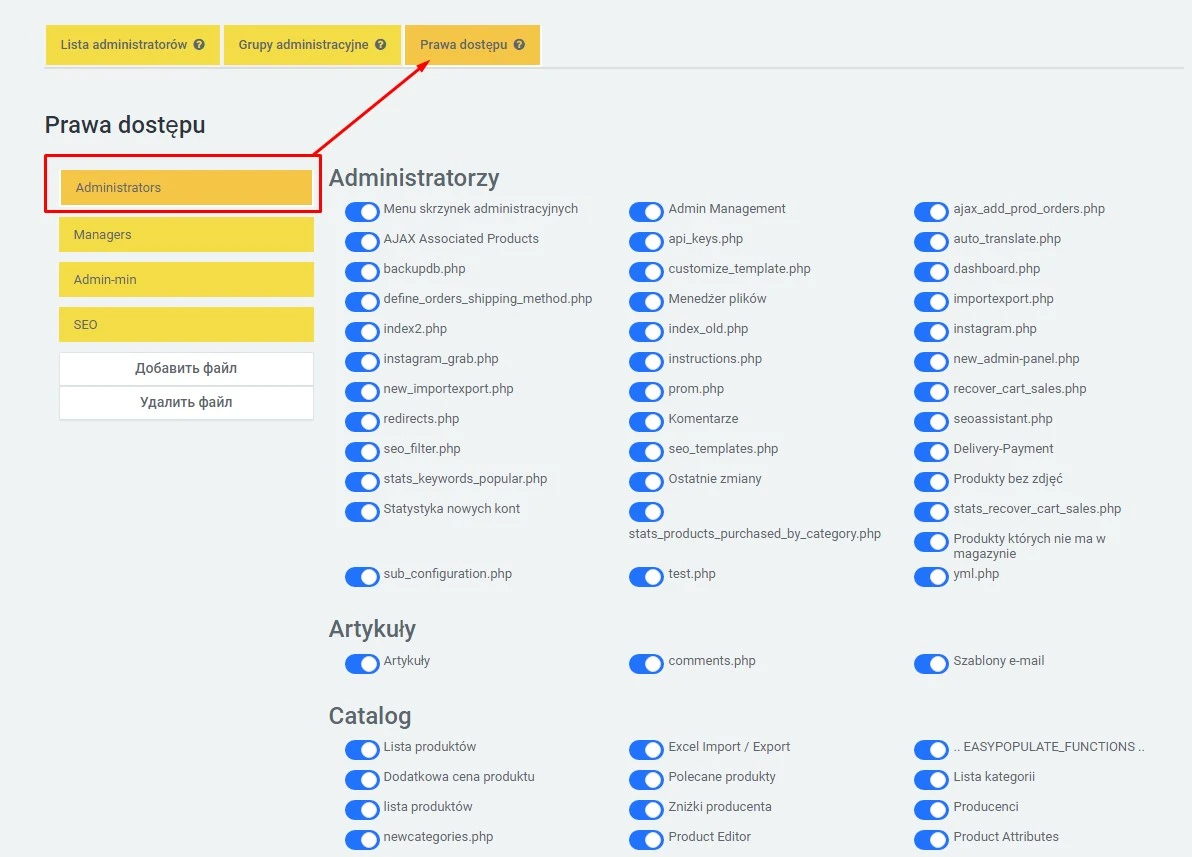Toggle the Excel Import / Export switch
The height and width of the screenshot is (857, 1192).
(x=646, y=750)
